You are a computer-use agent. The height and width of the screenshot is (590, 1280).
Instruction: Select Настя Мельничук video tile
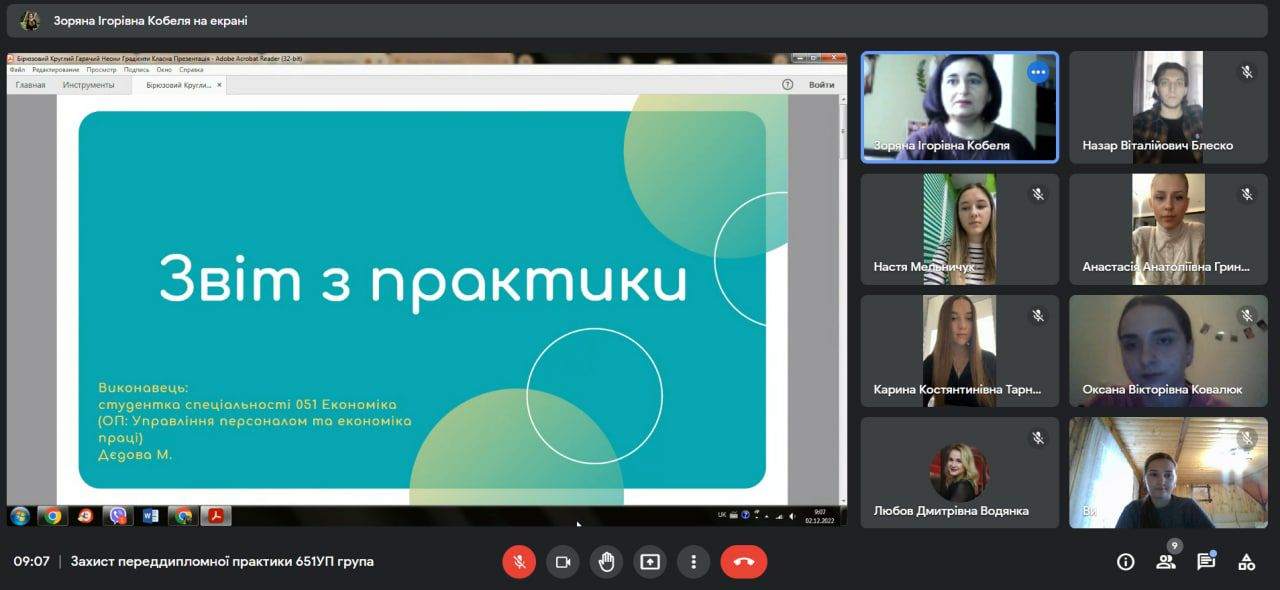tap(960, 229)
